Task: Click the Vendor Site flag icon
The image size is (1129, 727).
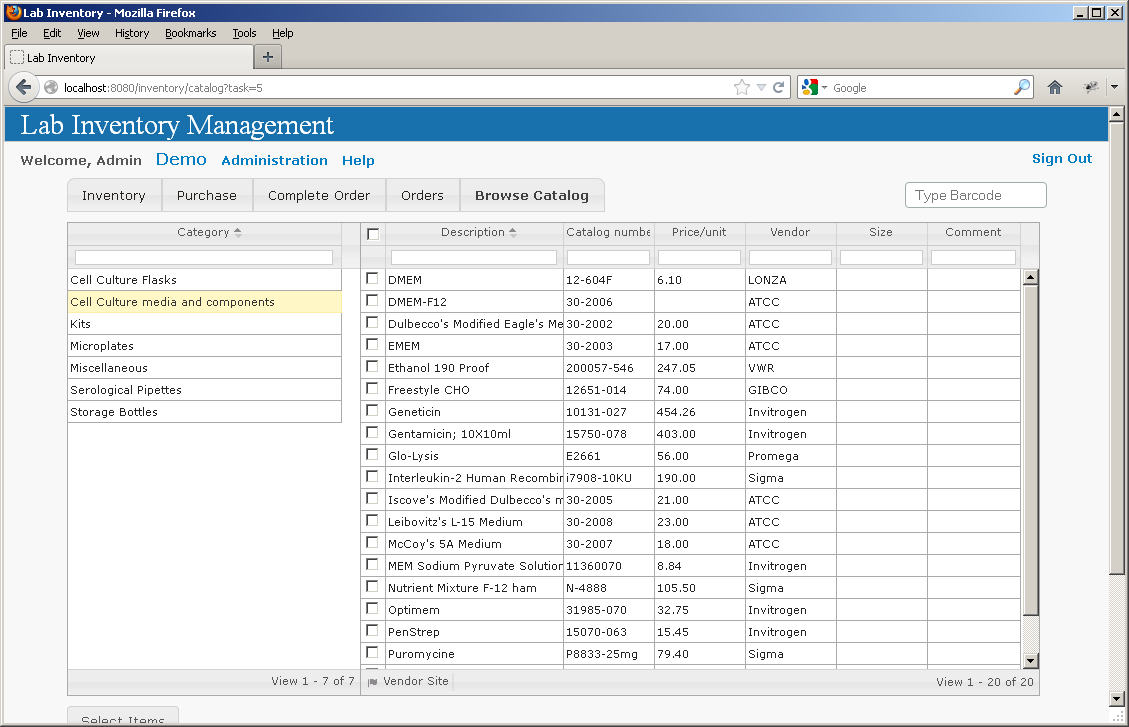Action: point(373,682)
